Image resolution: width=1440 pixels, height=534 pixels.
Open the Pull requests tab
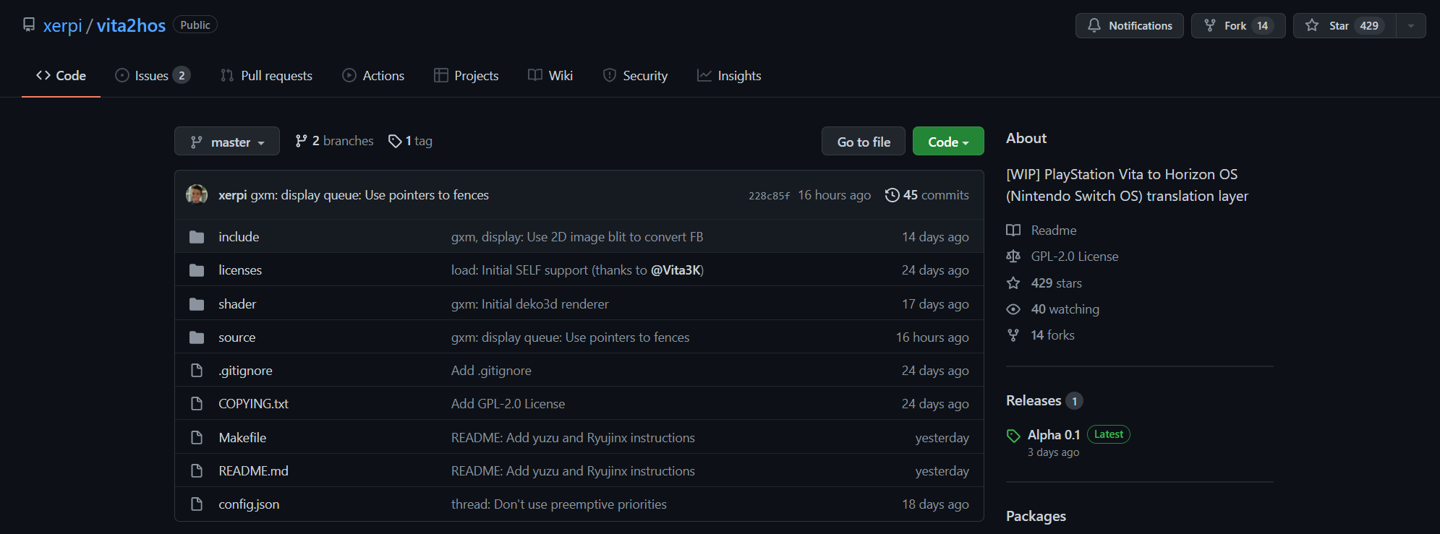pos(266,75)
